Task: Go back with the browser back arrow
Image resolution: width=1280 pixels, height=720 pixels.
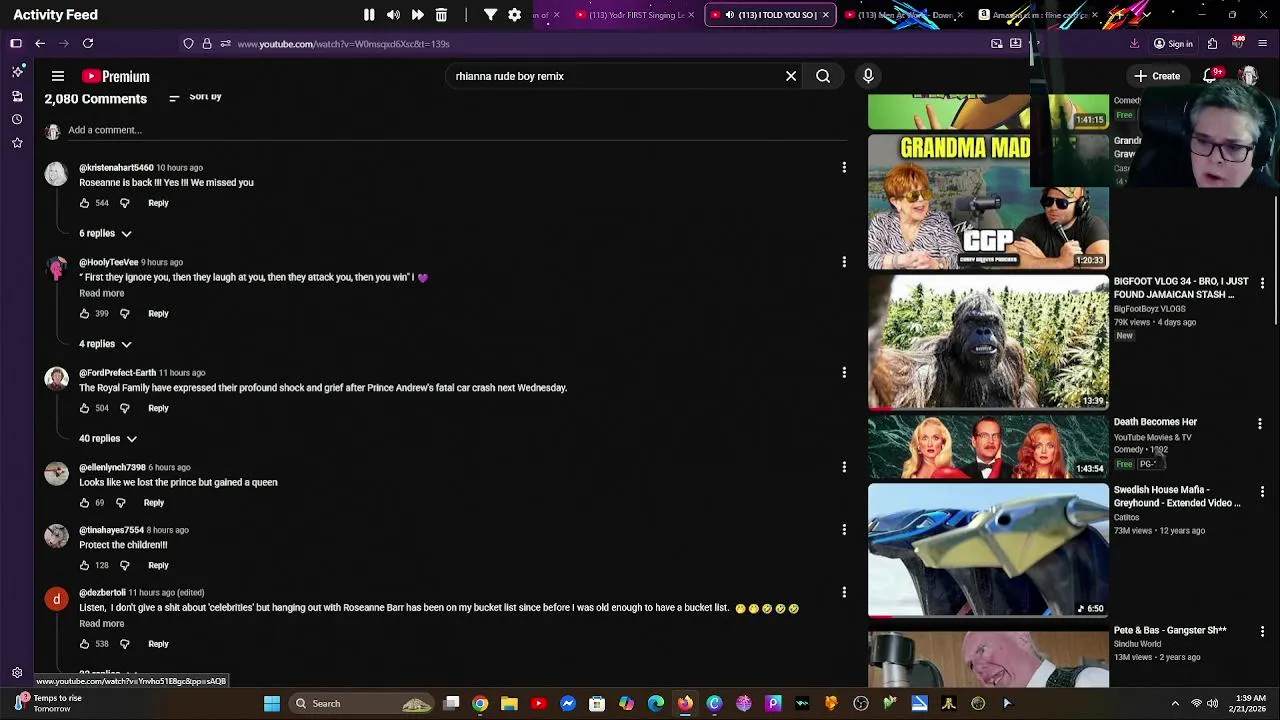Action: pyautogui.click(x=40, y=44)
